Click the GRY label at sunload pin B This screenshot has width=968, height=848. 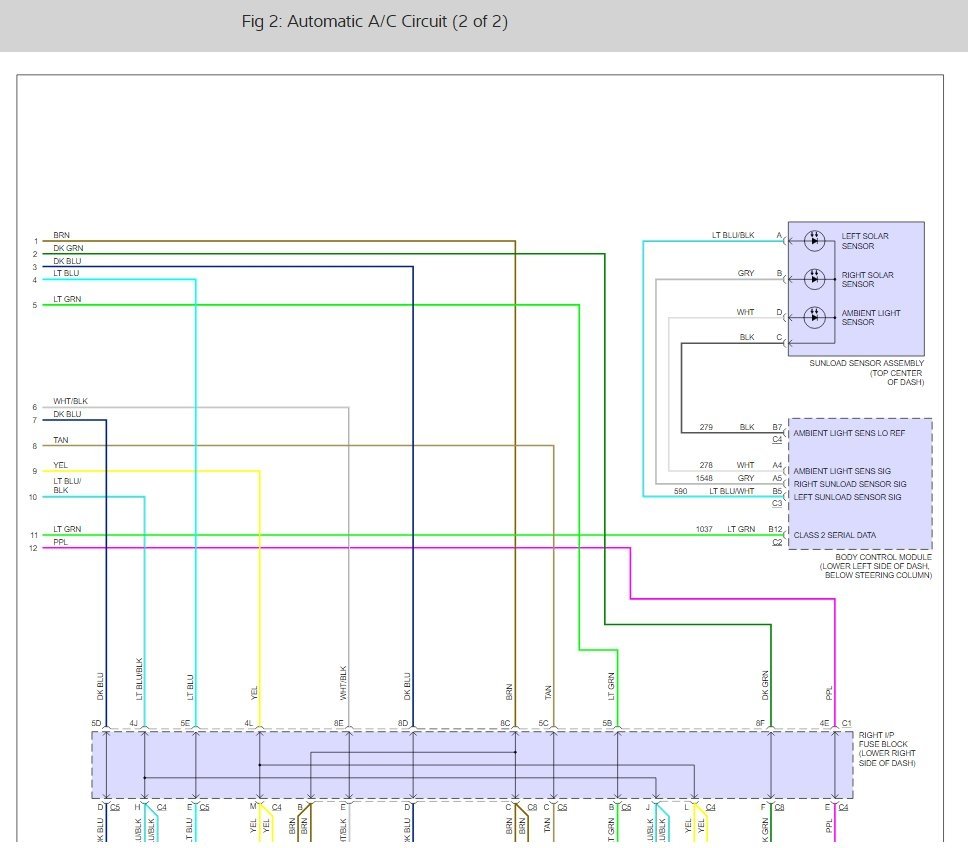(x=746, y=273)
